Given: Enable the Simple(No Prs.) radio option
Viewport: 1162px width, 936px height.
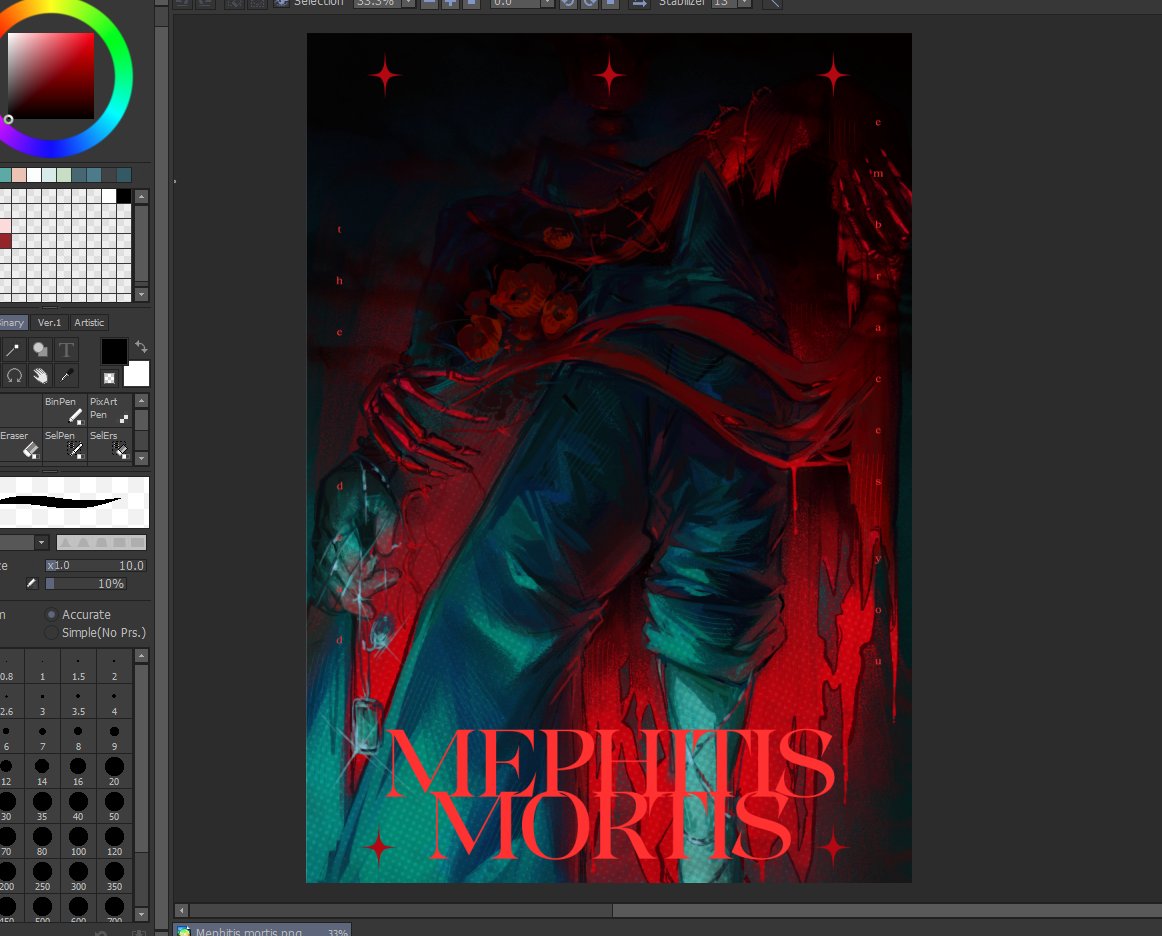Looking at the screenshot, I should click(51, 632).
